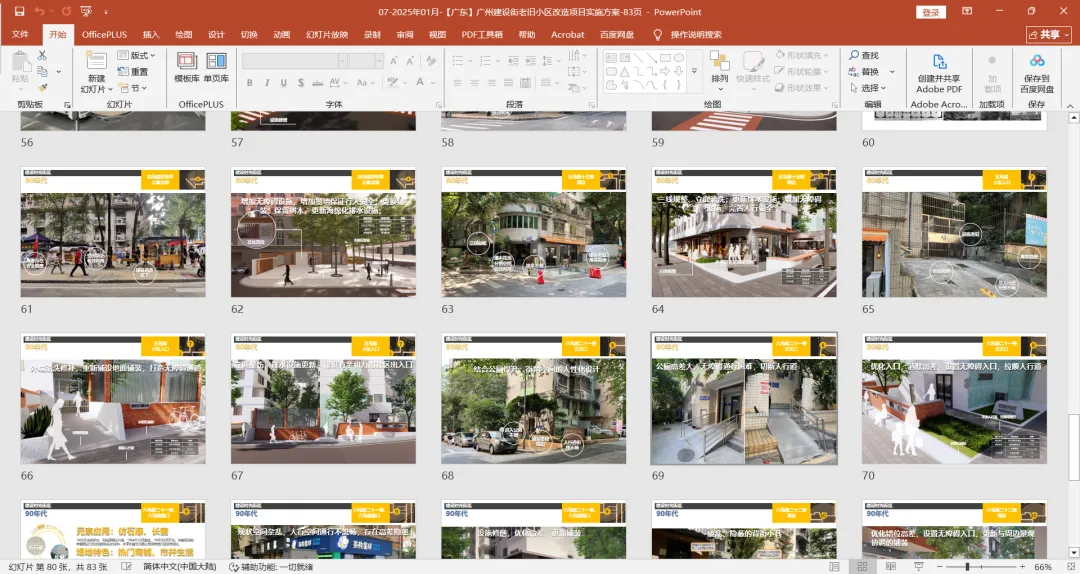The height and width of the screenshot is (574, 1080).
Task: Select slide 61 thumbnail
Action: pyautogui.click(x=113, y=233)
